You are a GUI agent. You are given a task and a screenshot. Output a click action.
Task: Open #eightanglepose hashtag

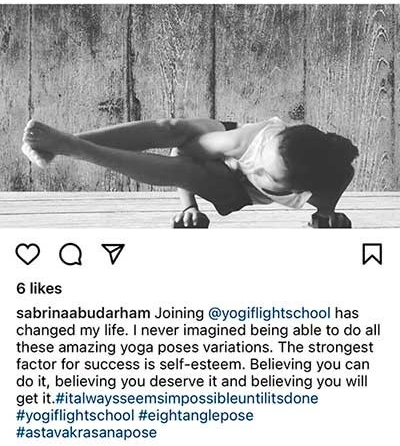(196, 416)
